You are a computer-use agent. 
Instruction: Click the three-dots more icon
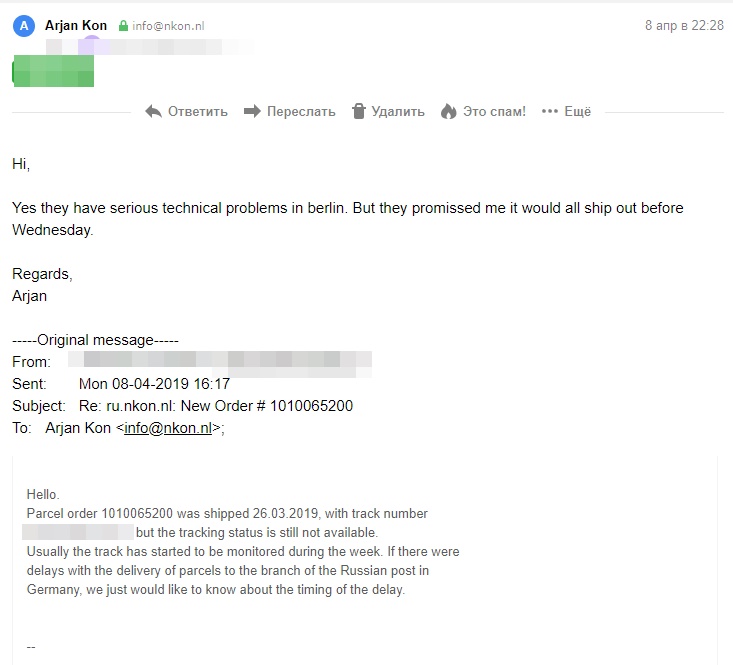(549, 112)
